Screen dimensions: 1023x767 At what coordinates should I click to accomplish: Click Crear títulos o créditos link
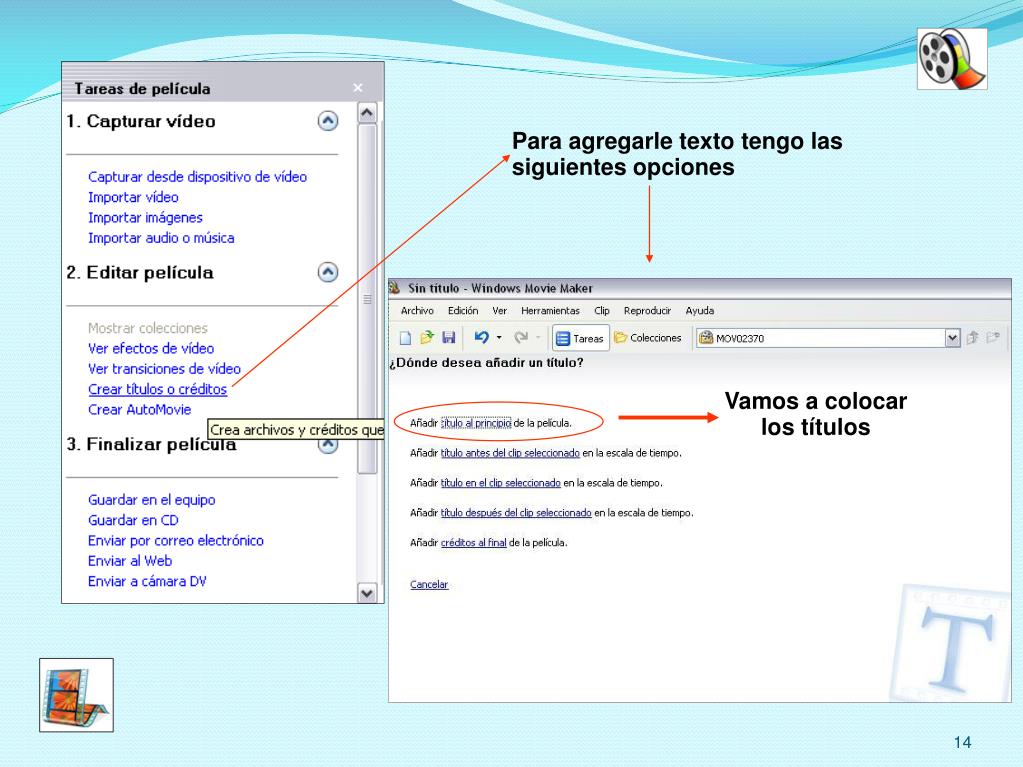157,389
